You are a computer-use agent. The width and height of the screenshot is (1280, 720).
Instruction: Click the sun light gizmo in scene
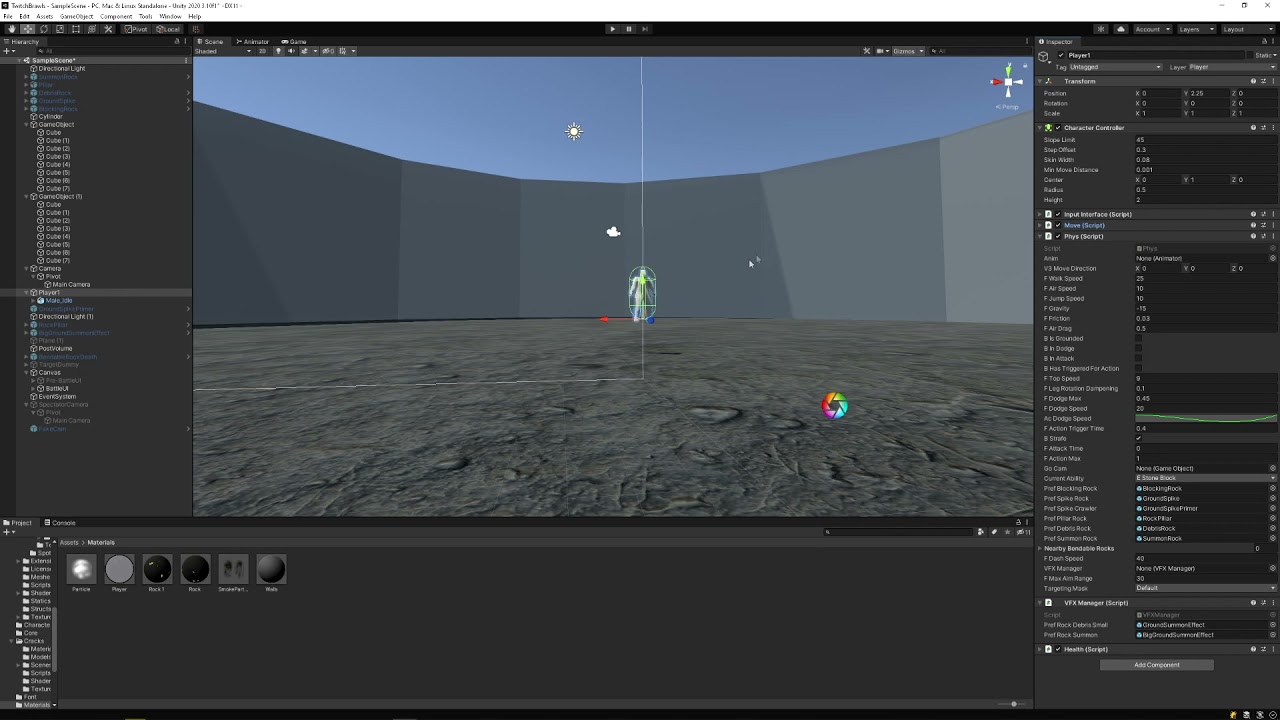[x=574, y=131]
